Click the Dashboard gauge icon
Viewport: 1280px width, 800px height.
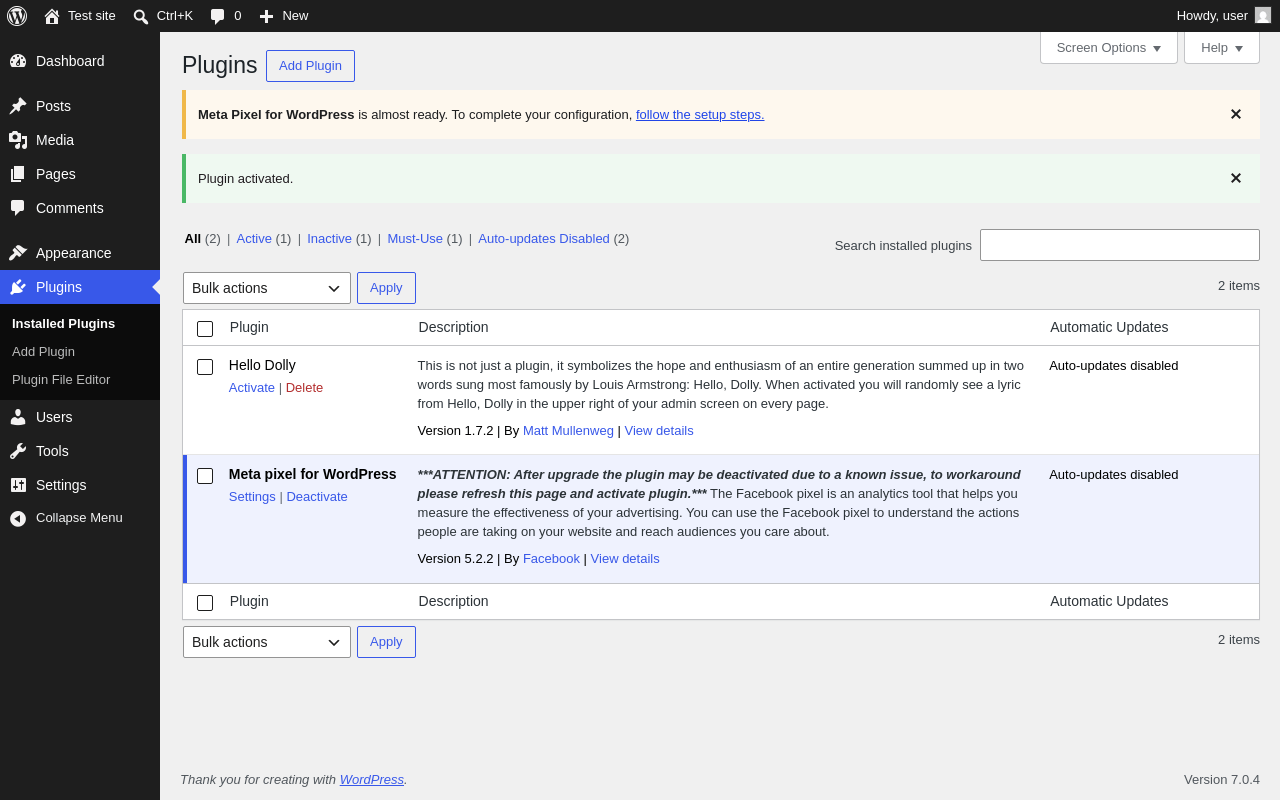pos(18,61)
